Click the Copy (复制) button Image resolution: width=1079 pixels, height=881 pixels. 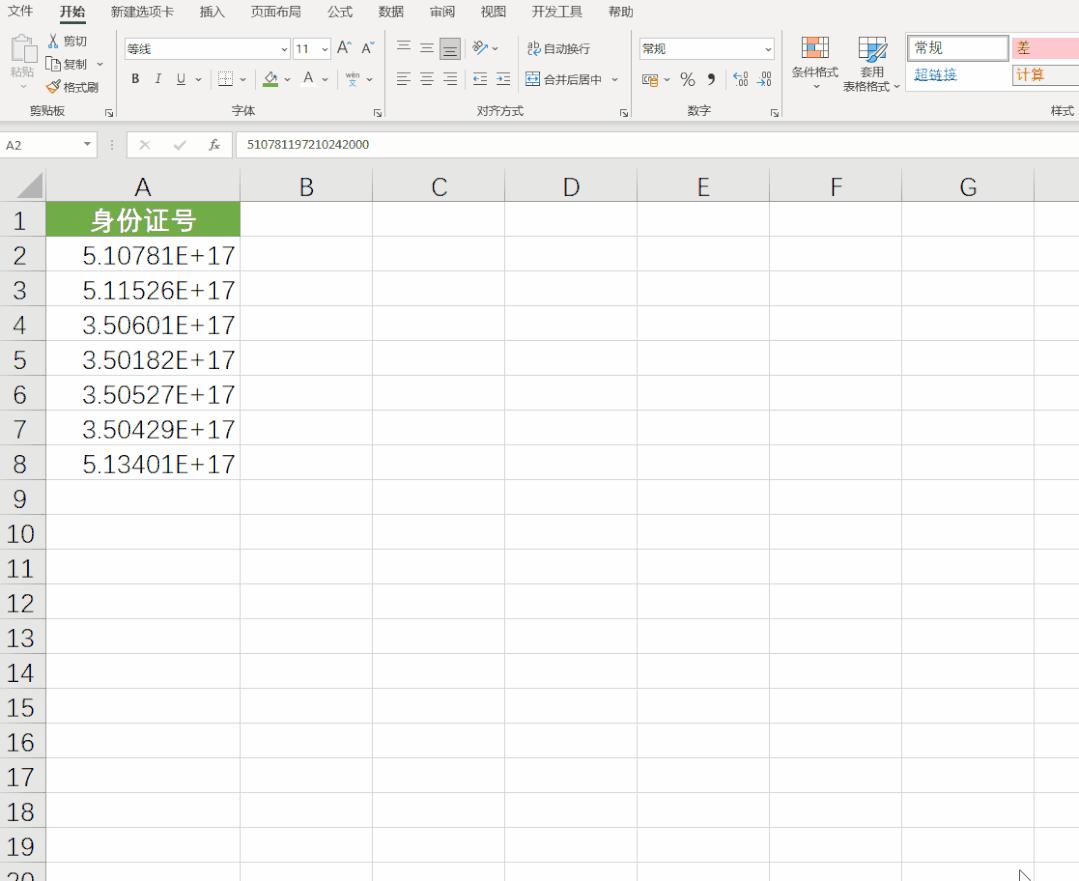pyautogui.click(x=67, y=64)
